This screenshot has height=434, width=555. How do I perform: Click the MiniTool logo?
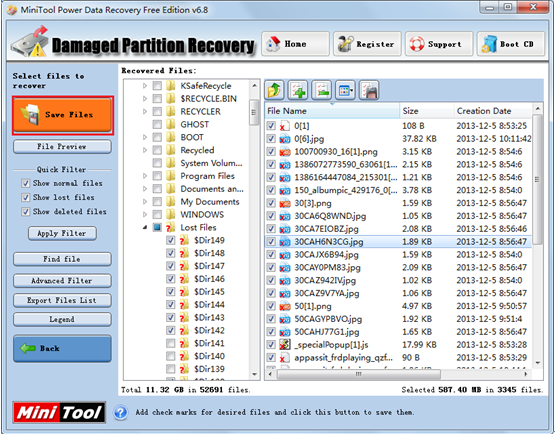[59, 412]
